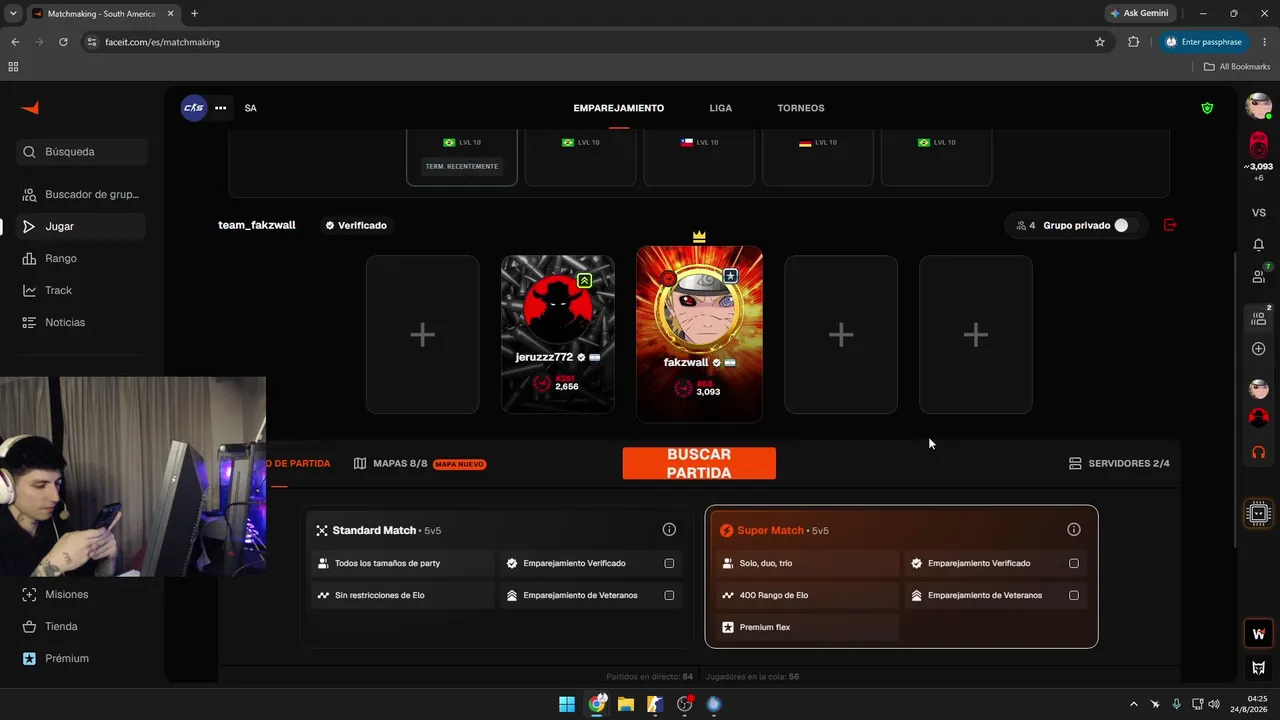The width and height of the screenshot is (1280, 720).
Task: Show hidden system tray icons
Action: pyautogui.click(x=1133, y=704)
